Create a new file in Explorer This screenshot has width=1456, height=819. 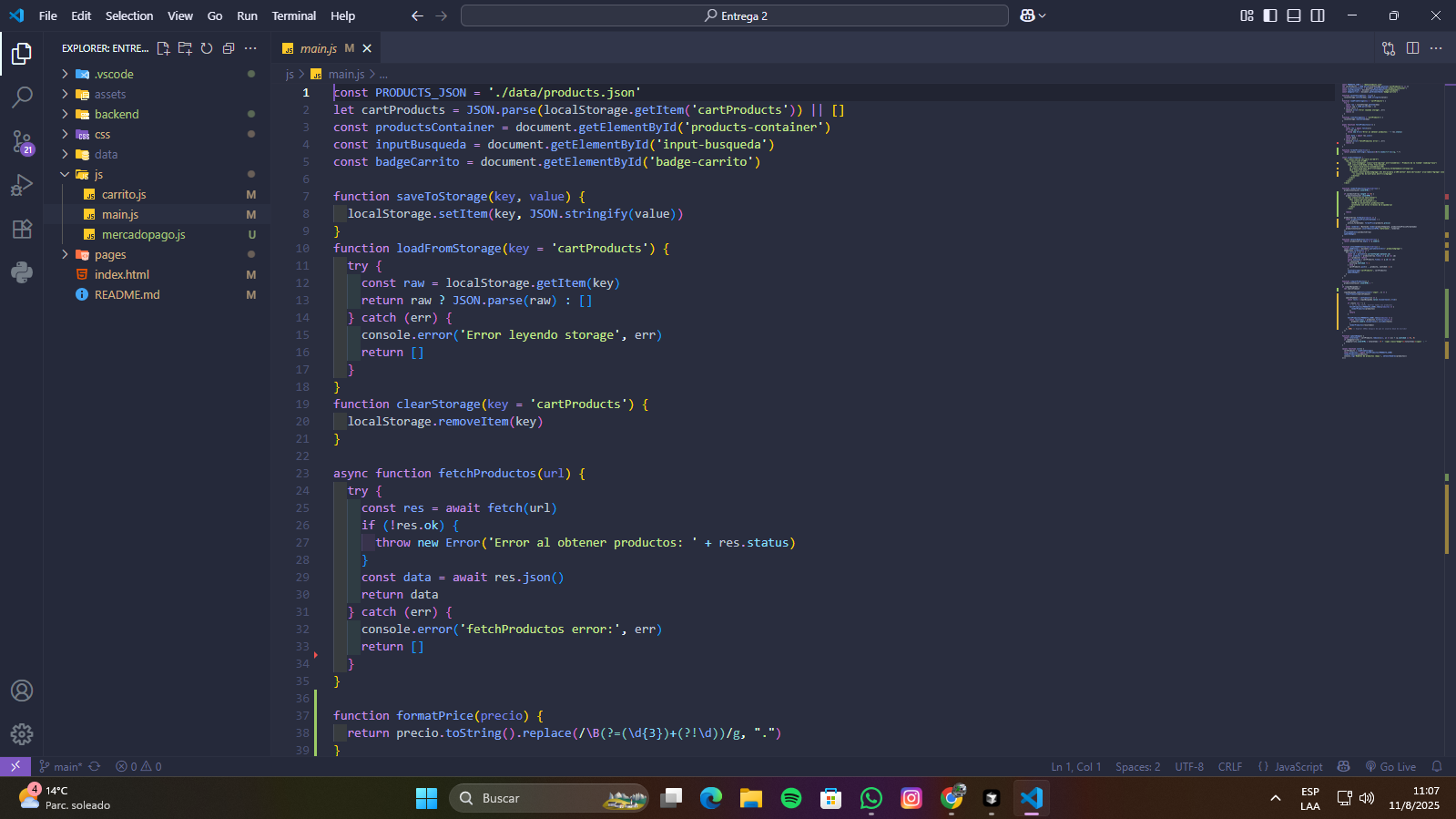tap(164, 48)
